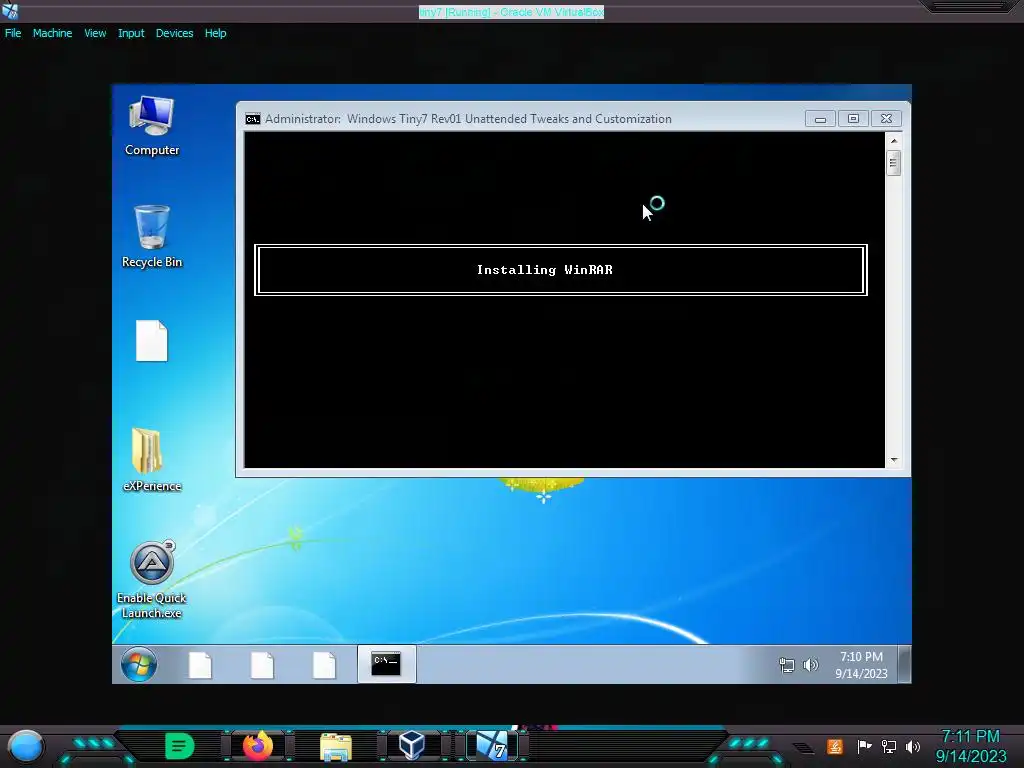This screenshot has height=768, width=1024.
Task: Select Enable Quick Launch.exe icon
Action: (x=152, y=580)
